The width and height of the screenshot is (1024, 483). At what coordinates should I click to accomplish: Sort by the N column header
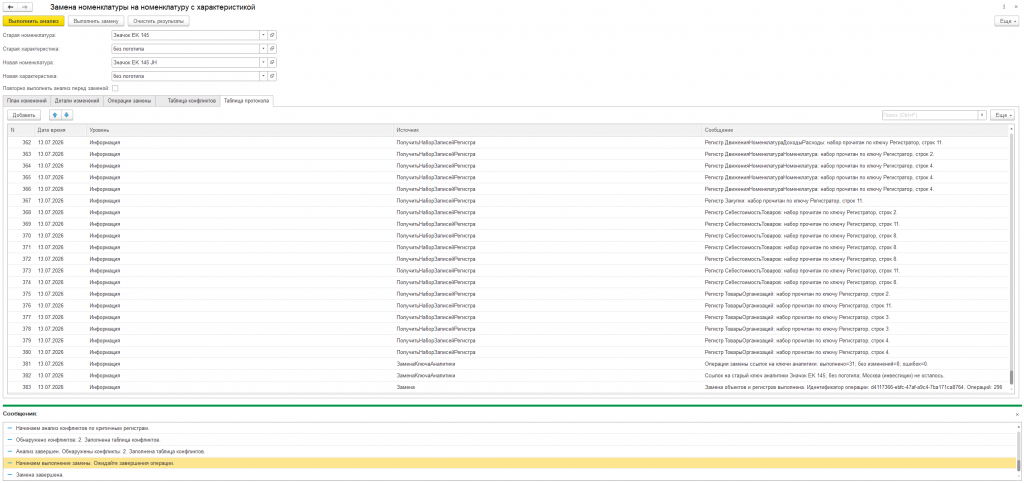[x=21, y=130]
